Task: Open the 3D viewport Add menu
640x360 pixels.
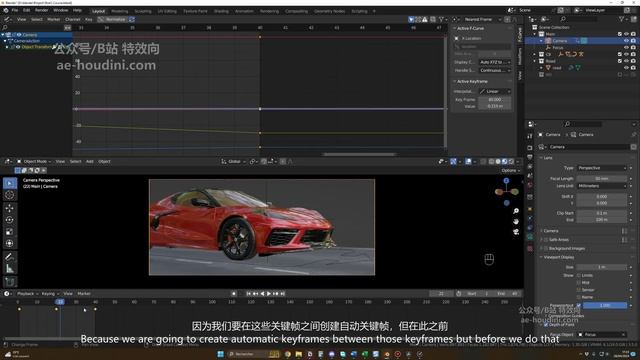Action: click(x=89, y=162)
